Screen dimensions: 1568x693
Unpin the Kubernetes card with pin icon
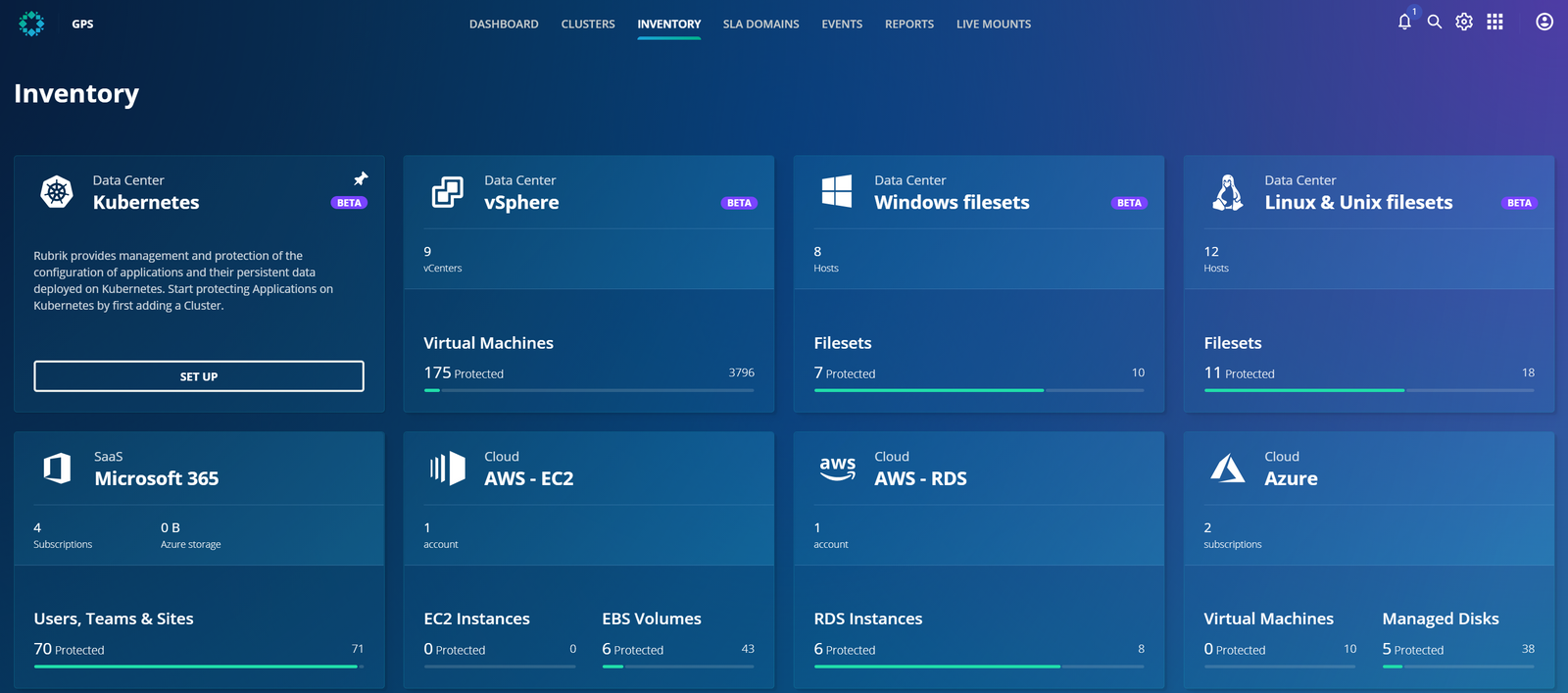pyautogui.click(x=361, y=178)
